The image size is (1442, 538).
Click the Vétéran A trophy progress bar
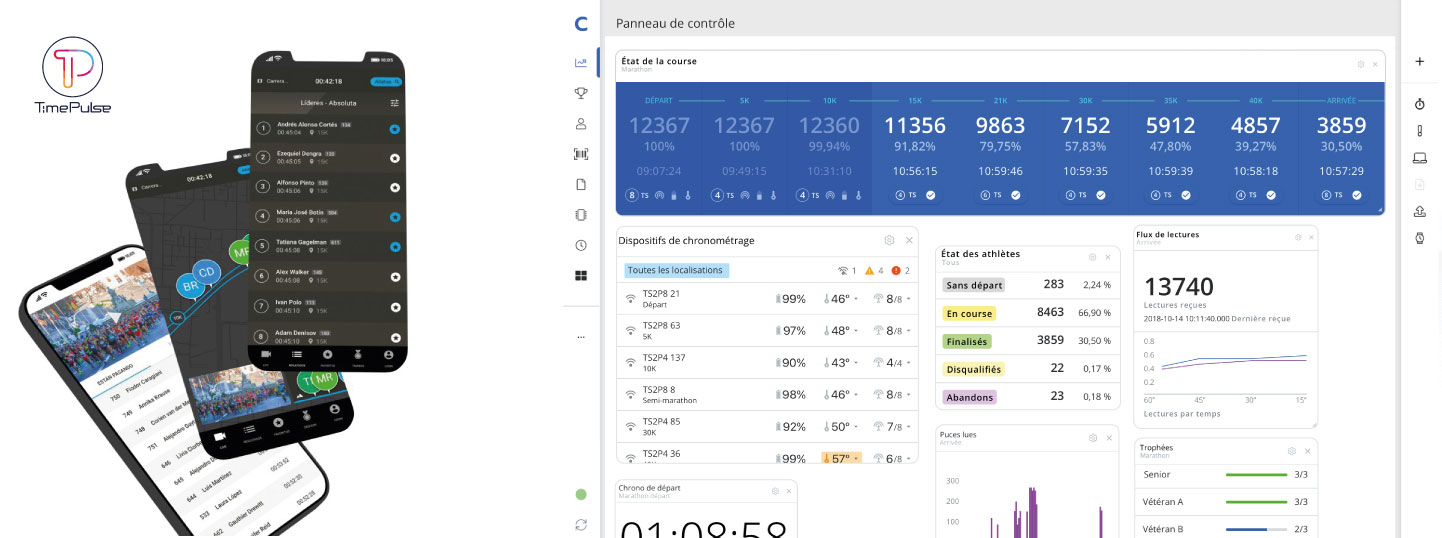(1257, 502)
